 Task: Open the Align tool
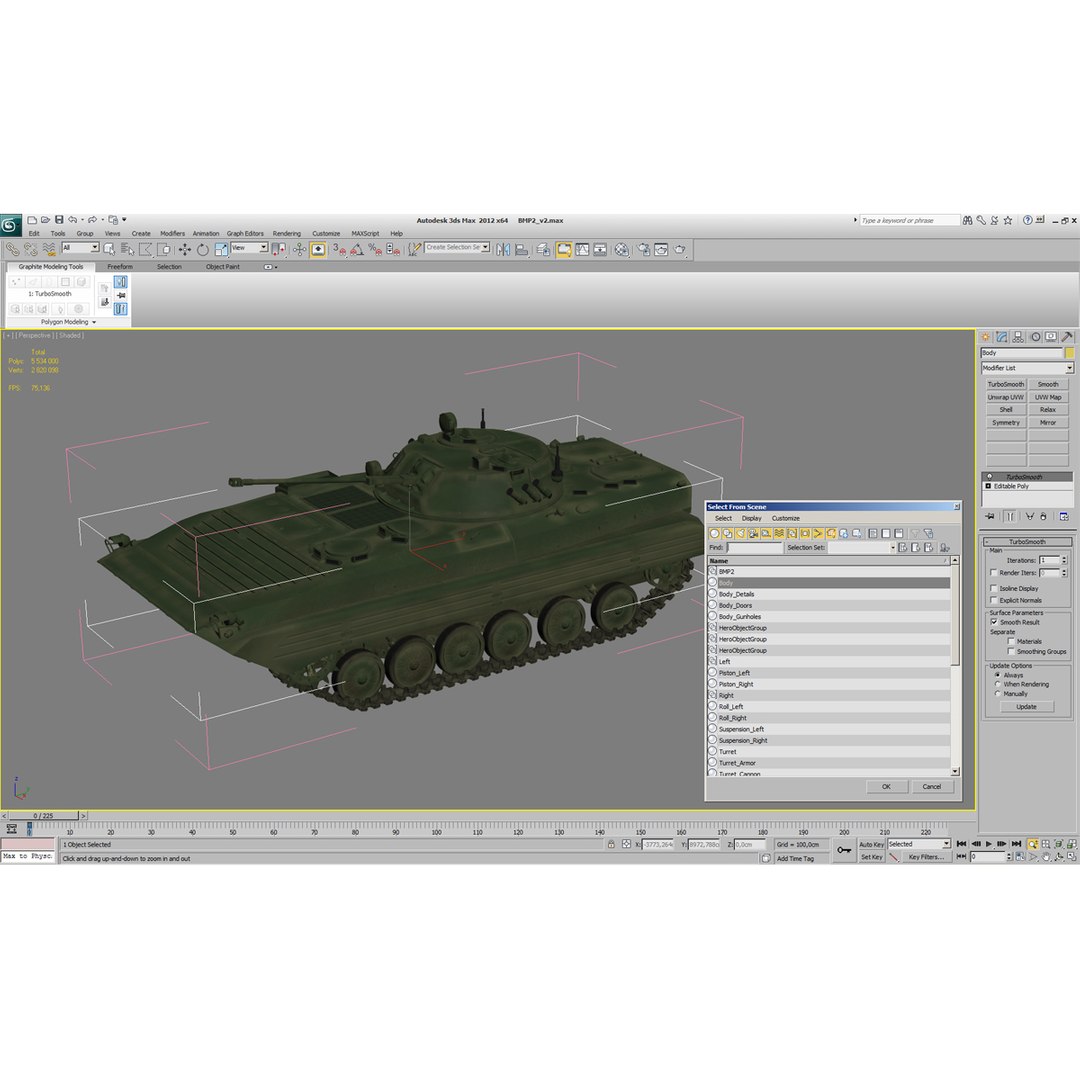(x=521, y=249)
